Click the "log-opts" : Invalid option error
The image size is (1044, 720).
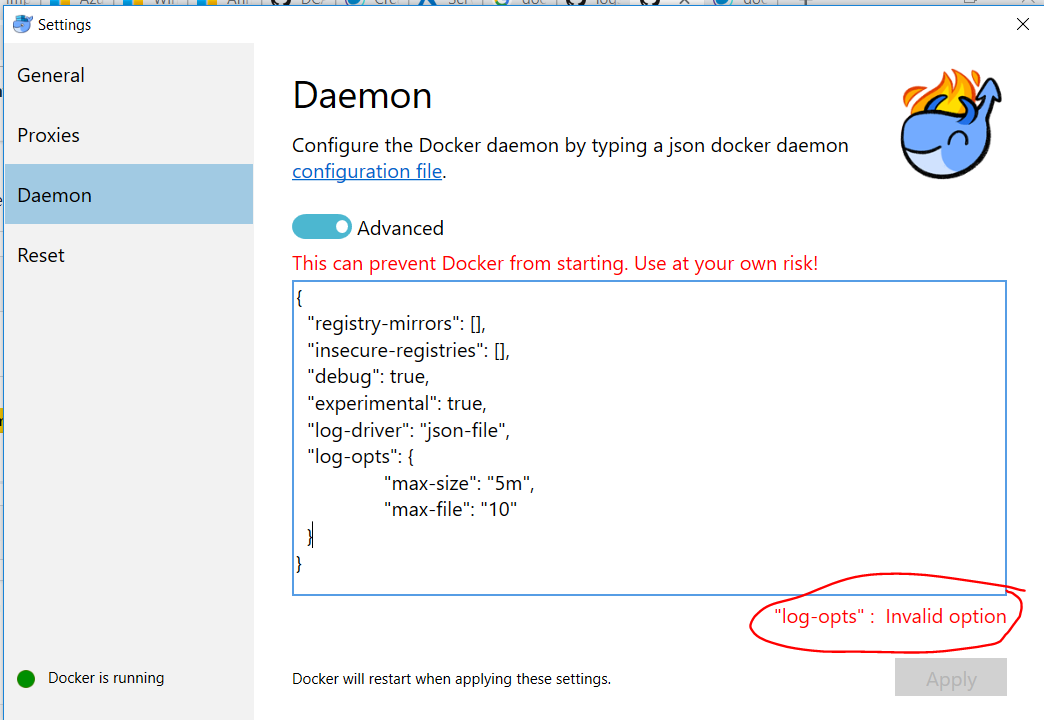[890, 617]
